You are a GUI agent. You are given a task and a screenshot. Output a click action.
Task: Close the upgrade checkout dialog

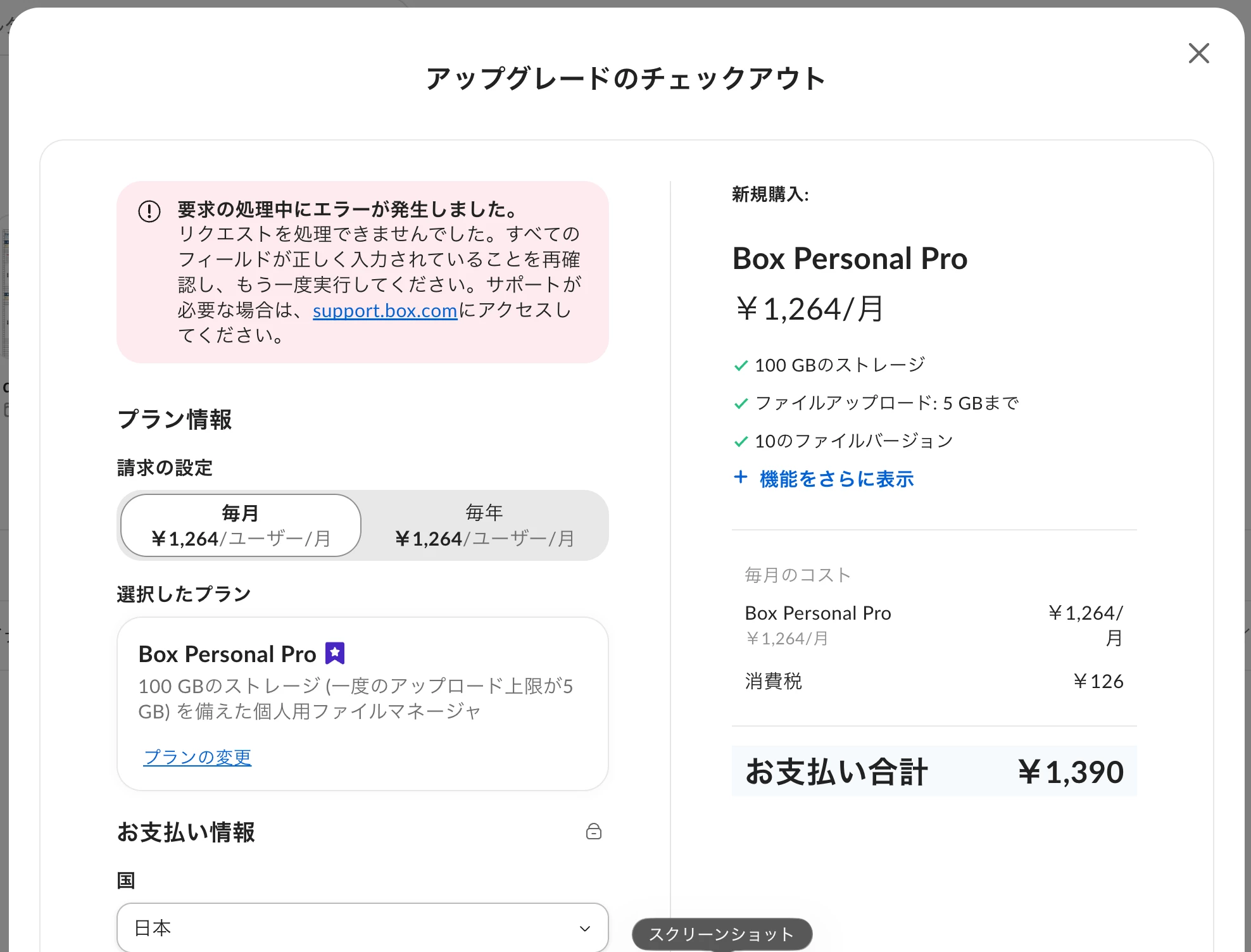click(1198, 54)
